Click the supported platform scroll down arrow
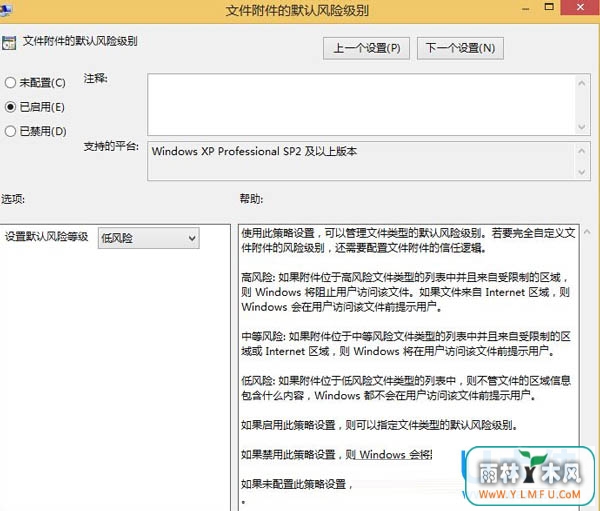Viewport: 600px width, 511px height. click(582, 172)
